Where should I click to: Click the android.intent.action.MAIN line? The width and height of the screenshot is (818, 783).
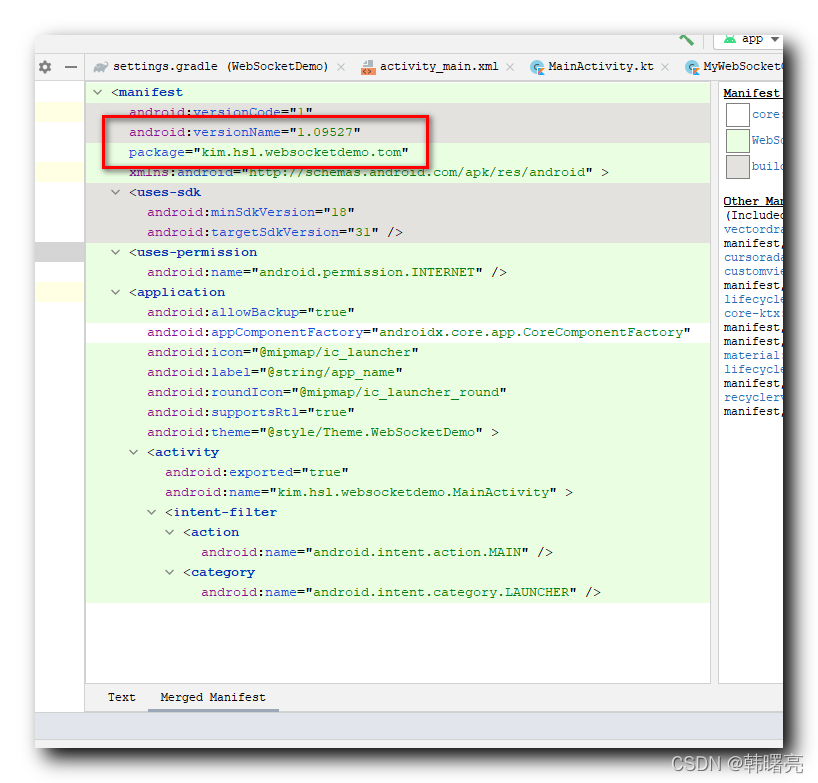377,552
